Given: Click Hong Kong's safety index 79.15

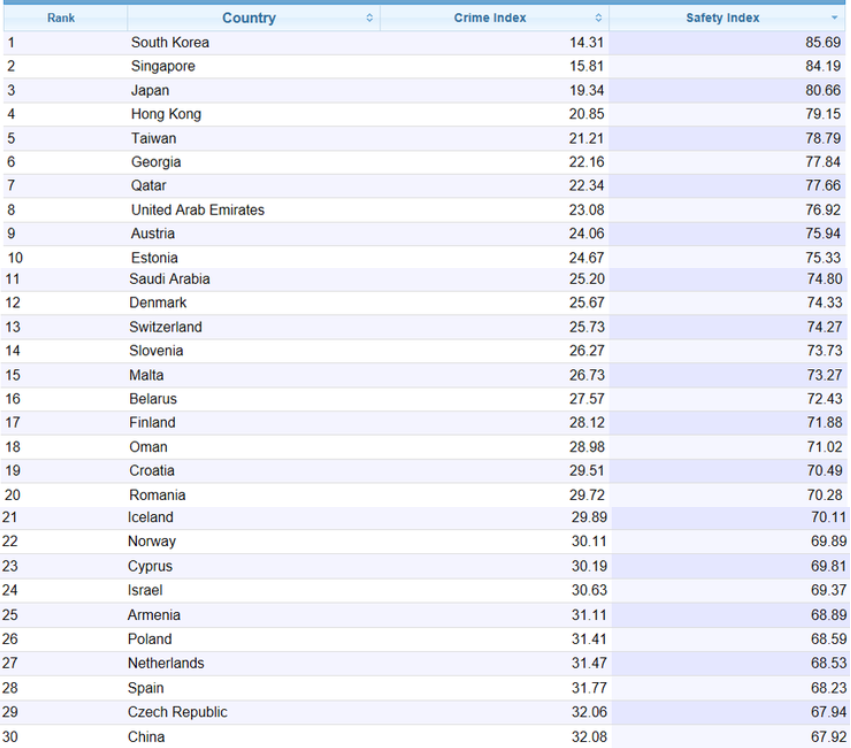Looking at the screenshot, I should pos(822,114).
